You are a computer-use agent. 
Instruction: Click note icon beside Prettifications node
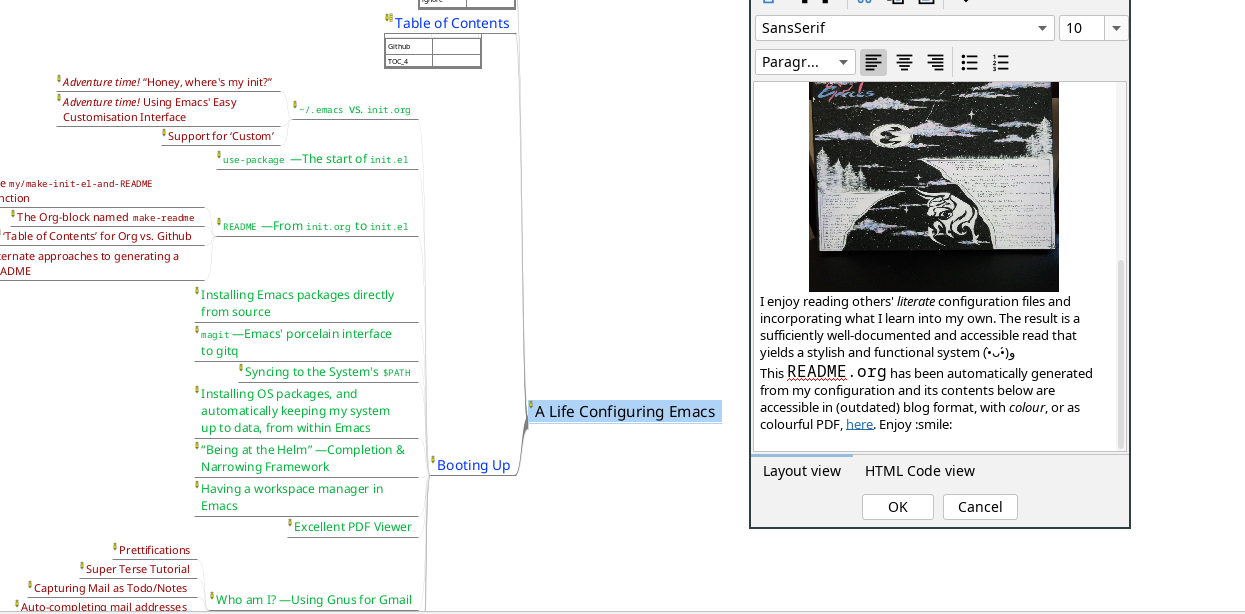(x=115, y=546)
